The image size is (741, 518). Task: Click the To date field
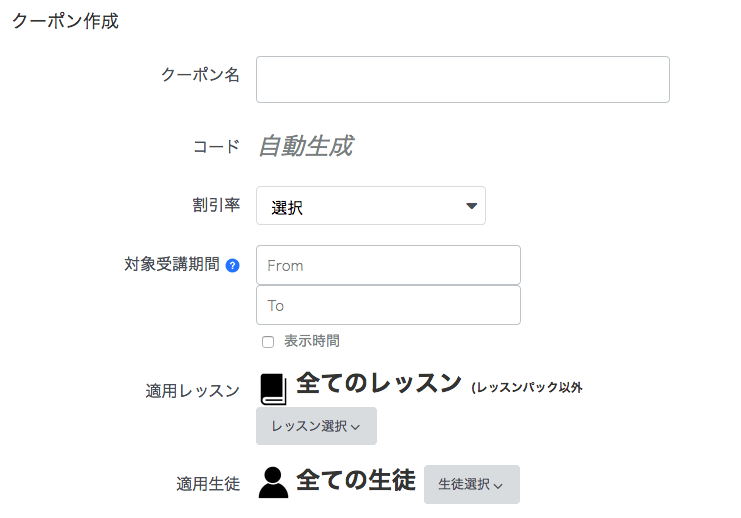[388, 305]
